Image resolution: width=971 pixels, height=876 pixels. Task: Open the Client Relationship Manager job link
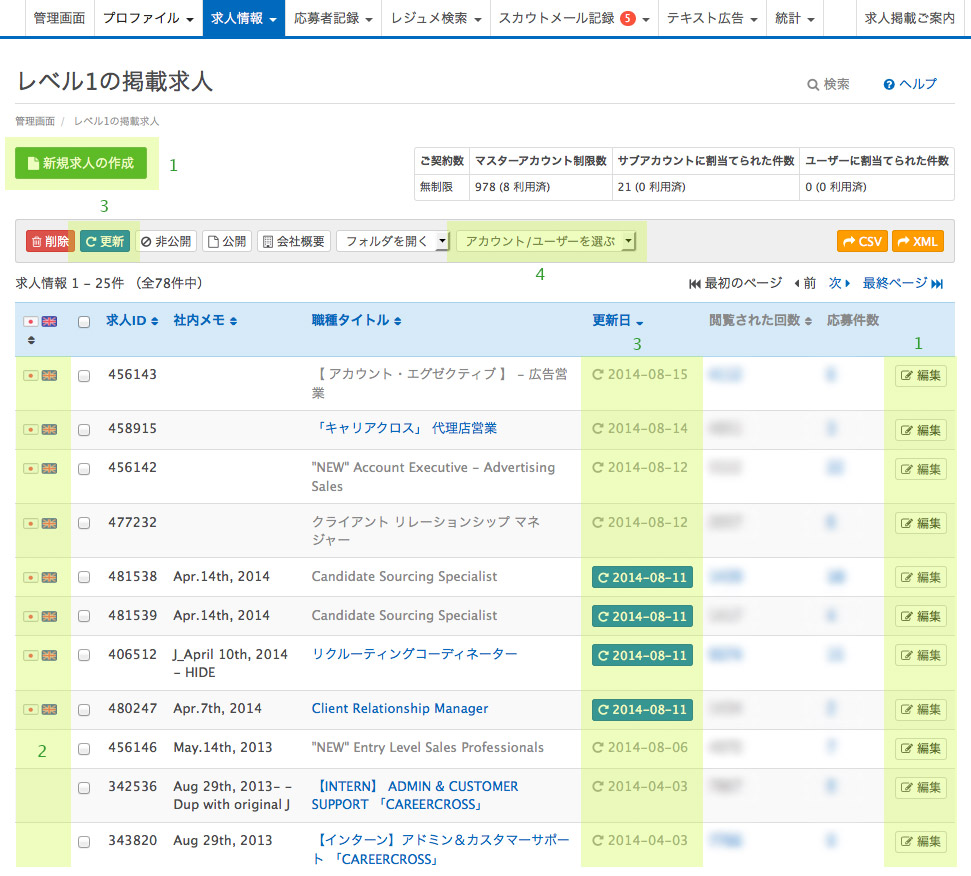[x=399, y=708]
